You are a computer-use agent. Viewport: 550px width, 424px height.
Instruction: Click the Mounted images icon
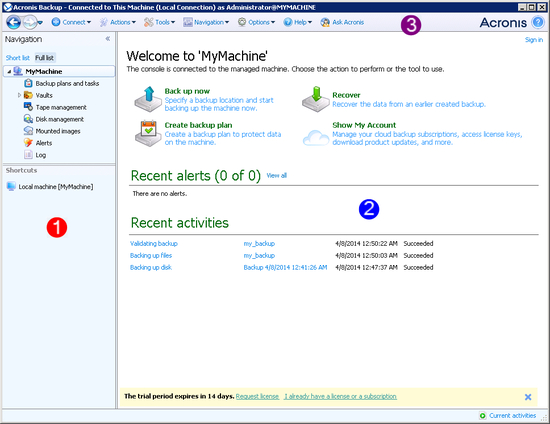click(28, 131)
